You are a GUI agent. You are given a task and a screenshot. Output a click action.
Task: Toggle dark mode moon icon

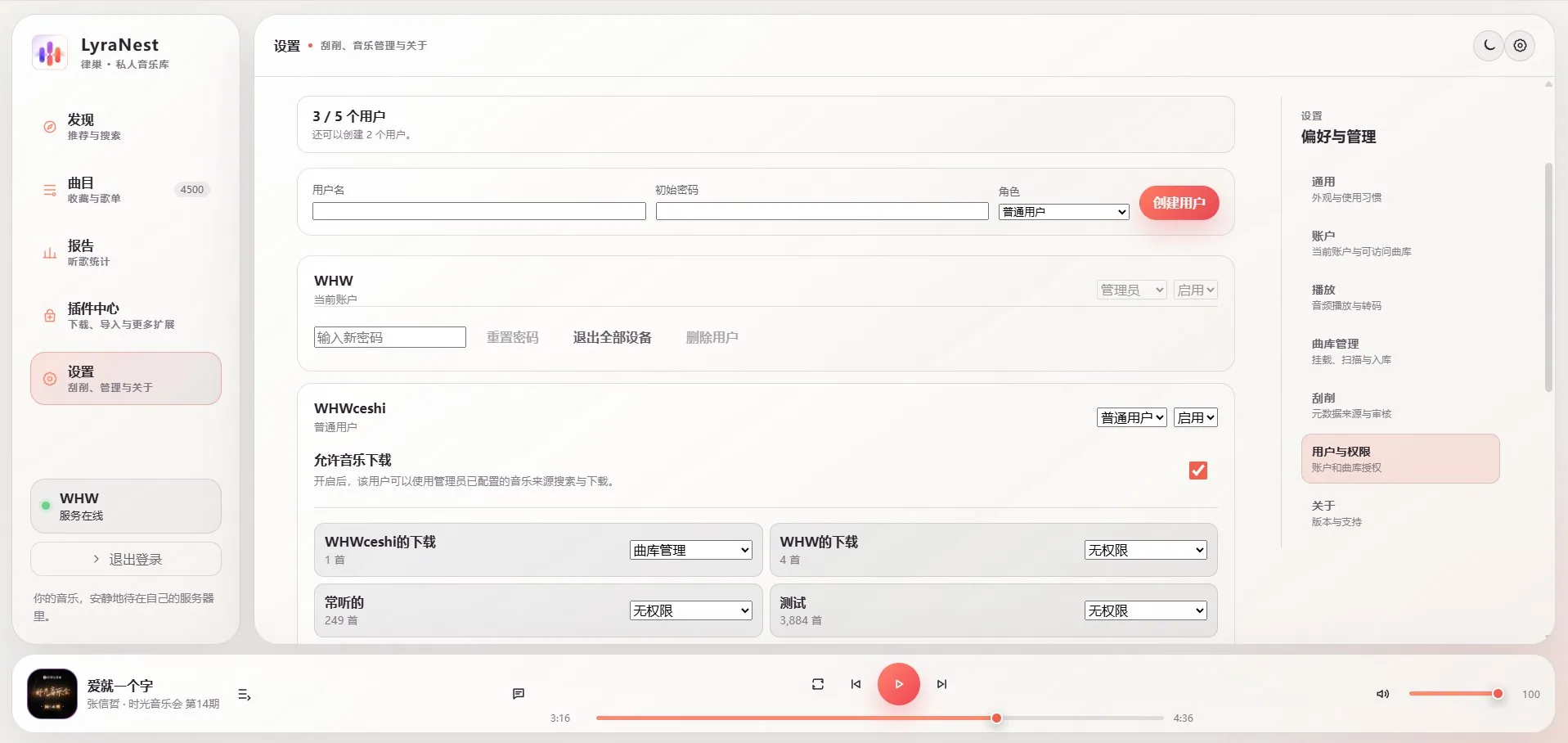[1489, 46]
